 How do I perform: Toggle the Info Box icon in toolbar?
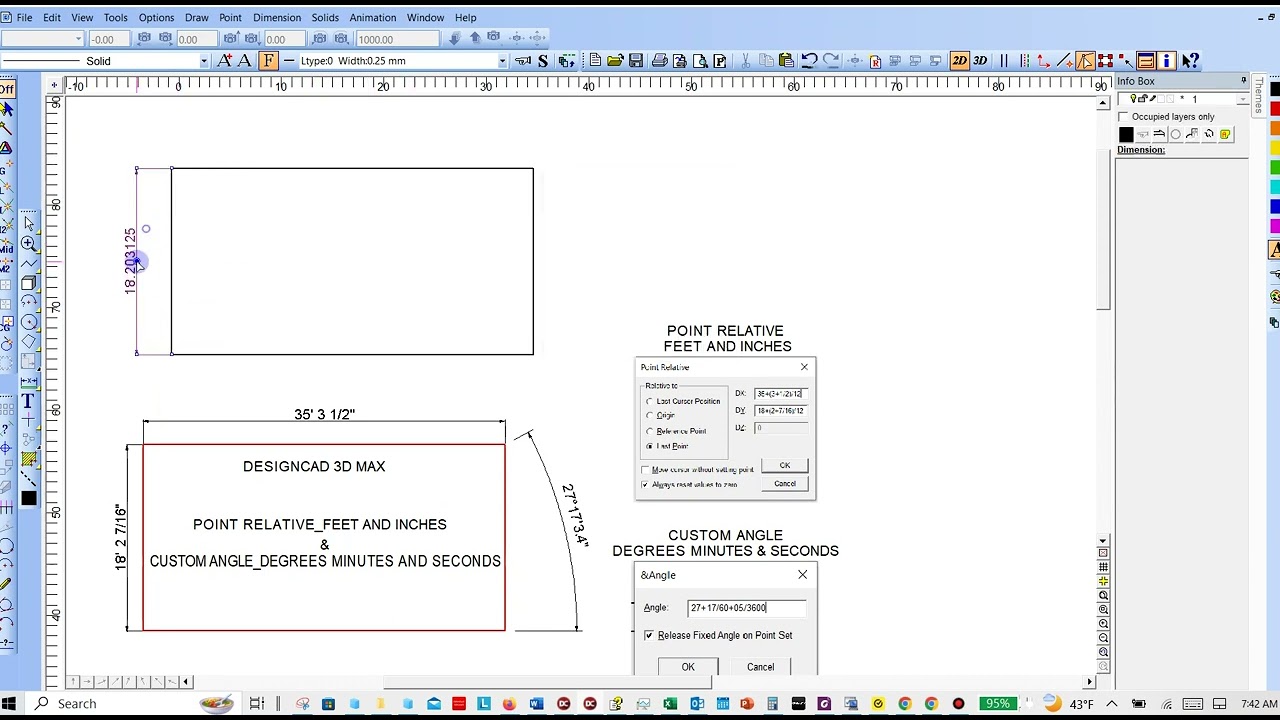pyautogui.click(x=1166, y=61)
